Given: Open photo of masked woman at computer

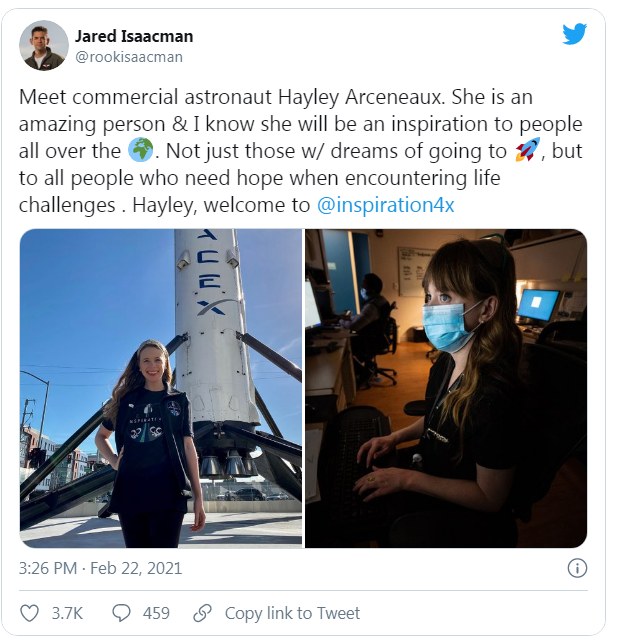Looking at the screenshot, I should point(446,388).
